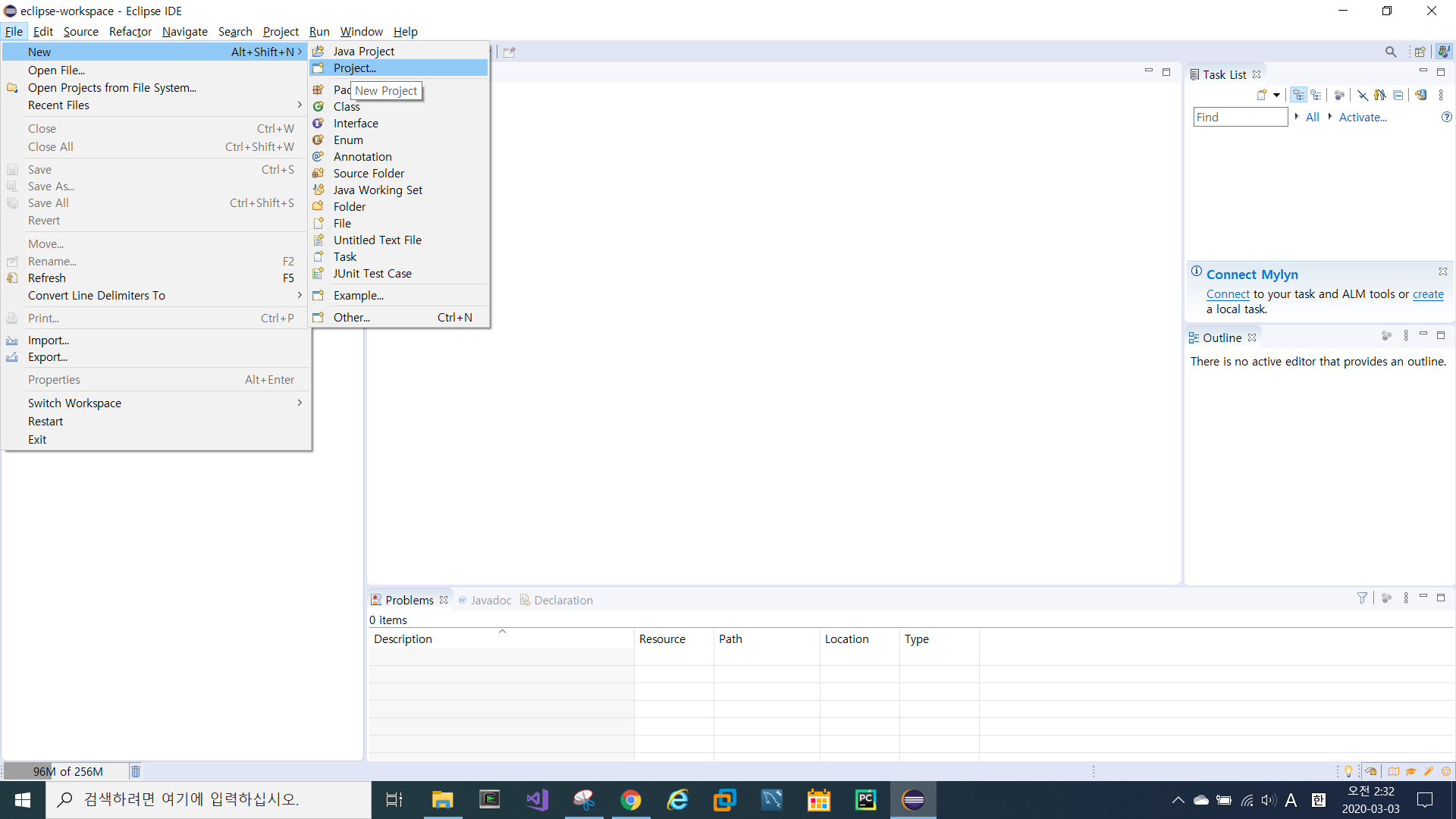The image size is (1456, 819).
Task: Toggle Categorized view in Task List toolbar
Action: [x=1299, y=95]
